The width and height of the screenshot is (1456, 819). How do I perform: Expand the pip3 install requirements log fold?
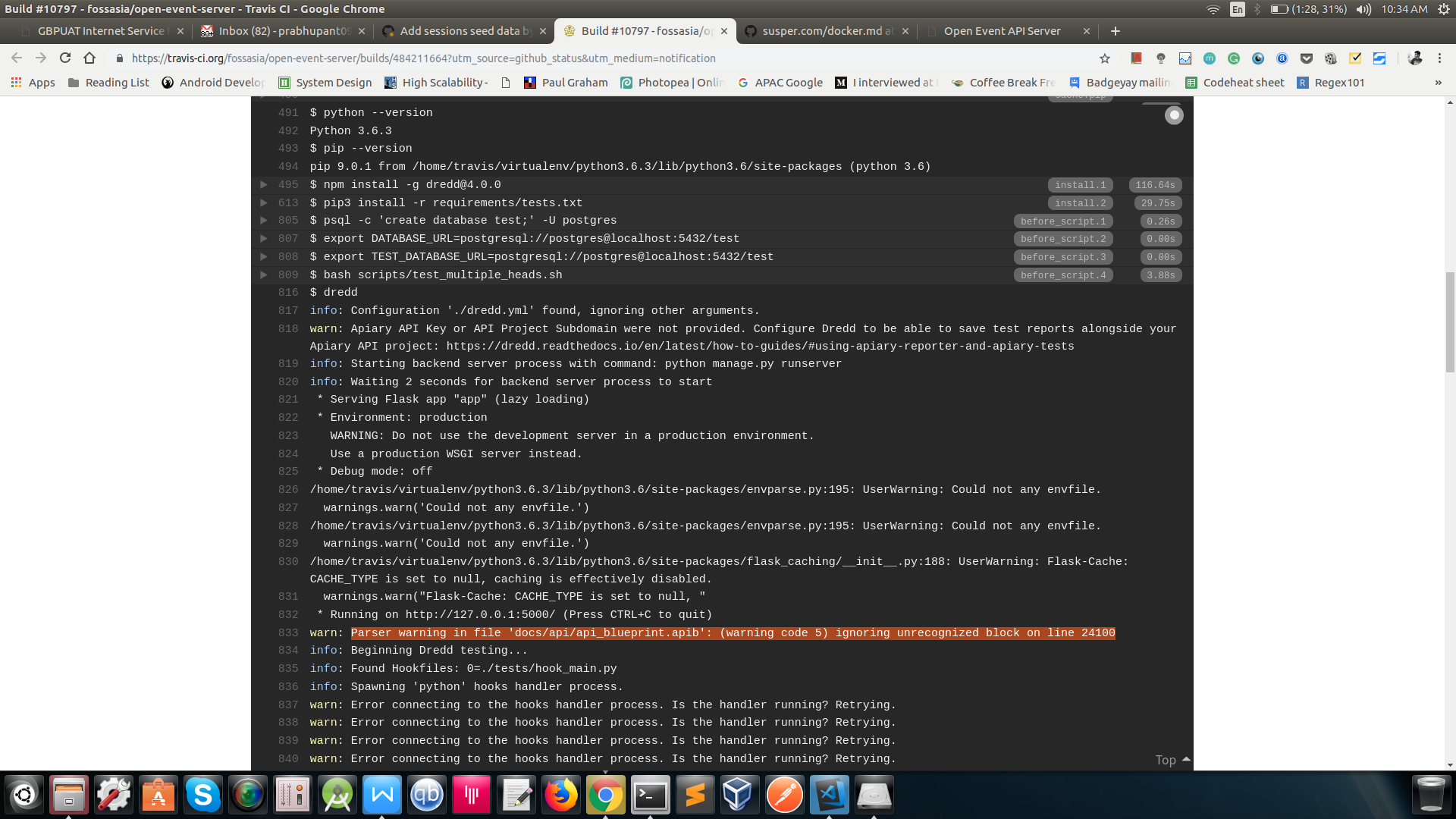pos(263,203)
